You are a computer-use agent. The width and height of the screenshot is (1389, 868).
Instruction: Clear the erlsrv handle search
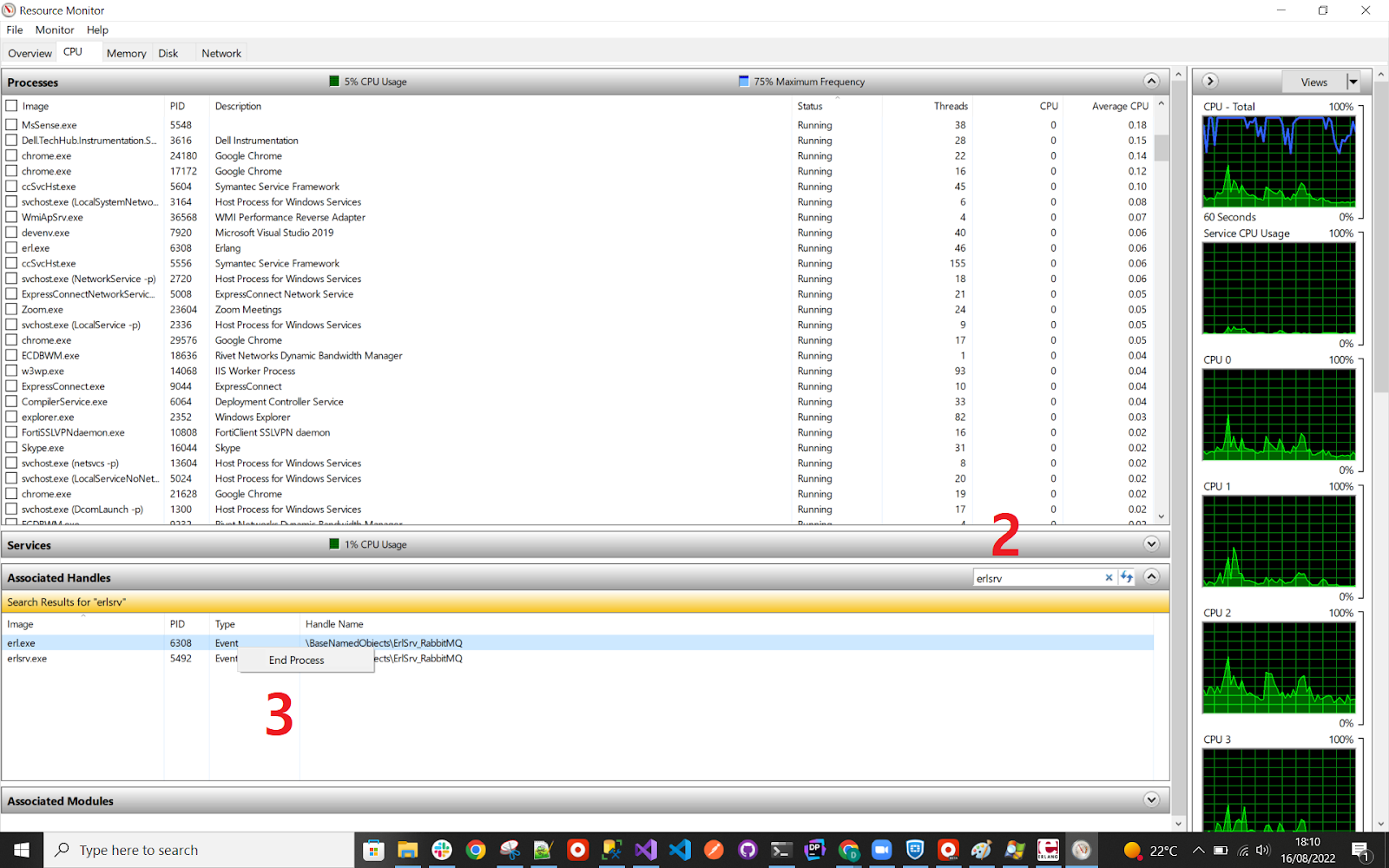(x=1109, y=577)
